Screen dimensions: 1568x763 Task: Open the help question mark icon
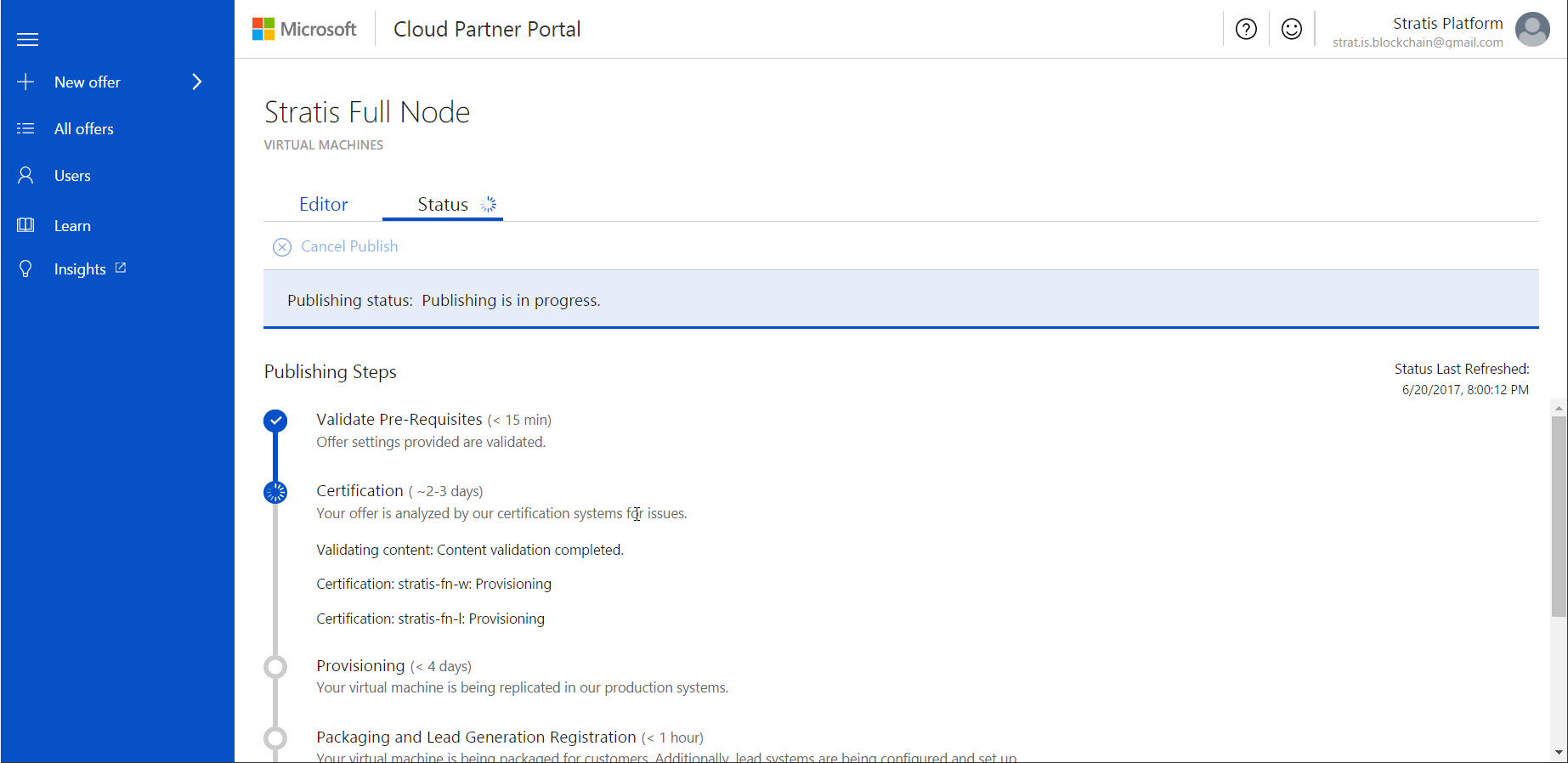(x=1246, y=29)
